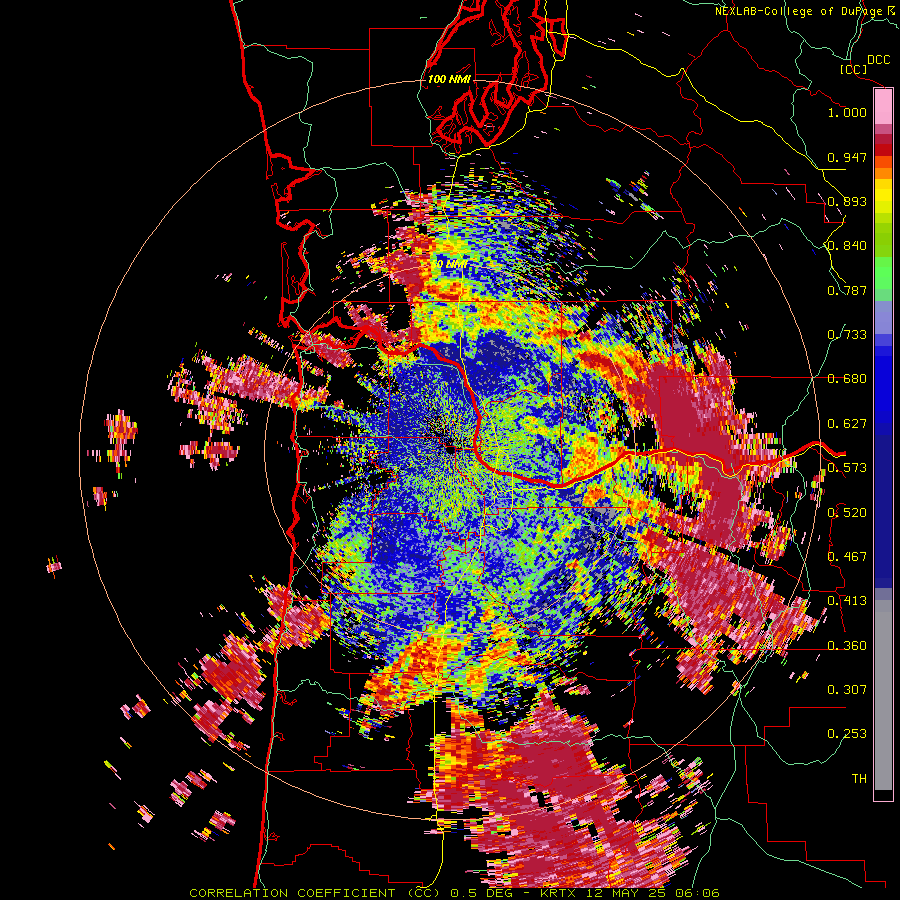The width and height of the screenshot is (900, 900).
Task: Click the 0.307 scale value
Action: point(847,690)
